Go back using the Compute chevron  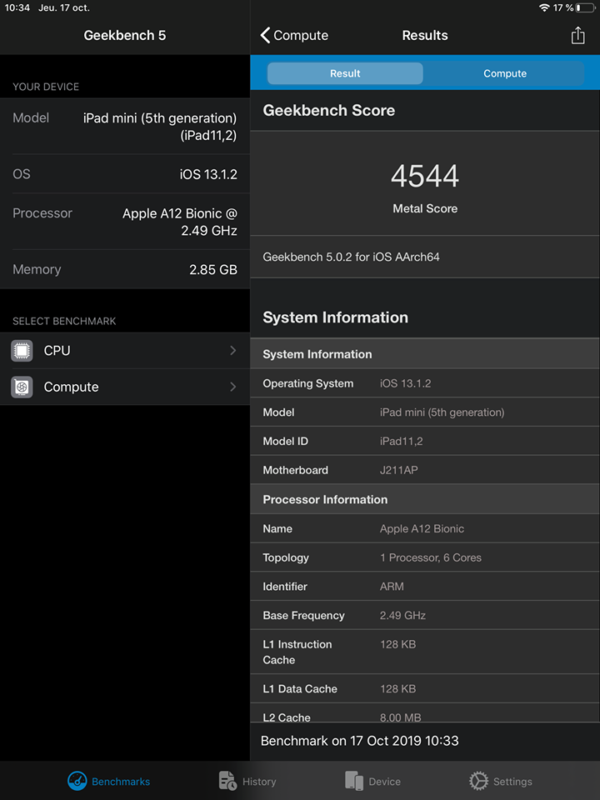(265, 35)
